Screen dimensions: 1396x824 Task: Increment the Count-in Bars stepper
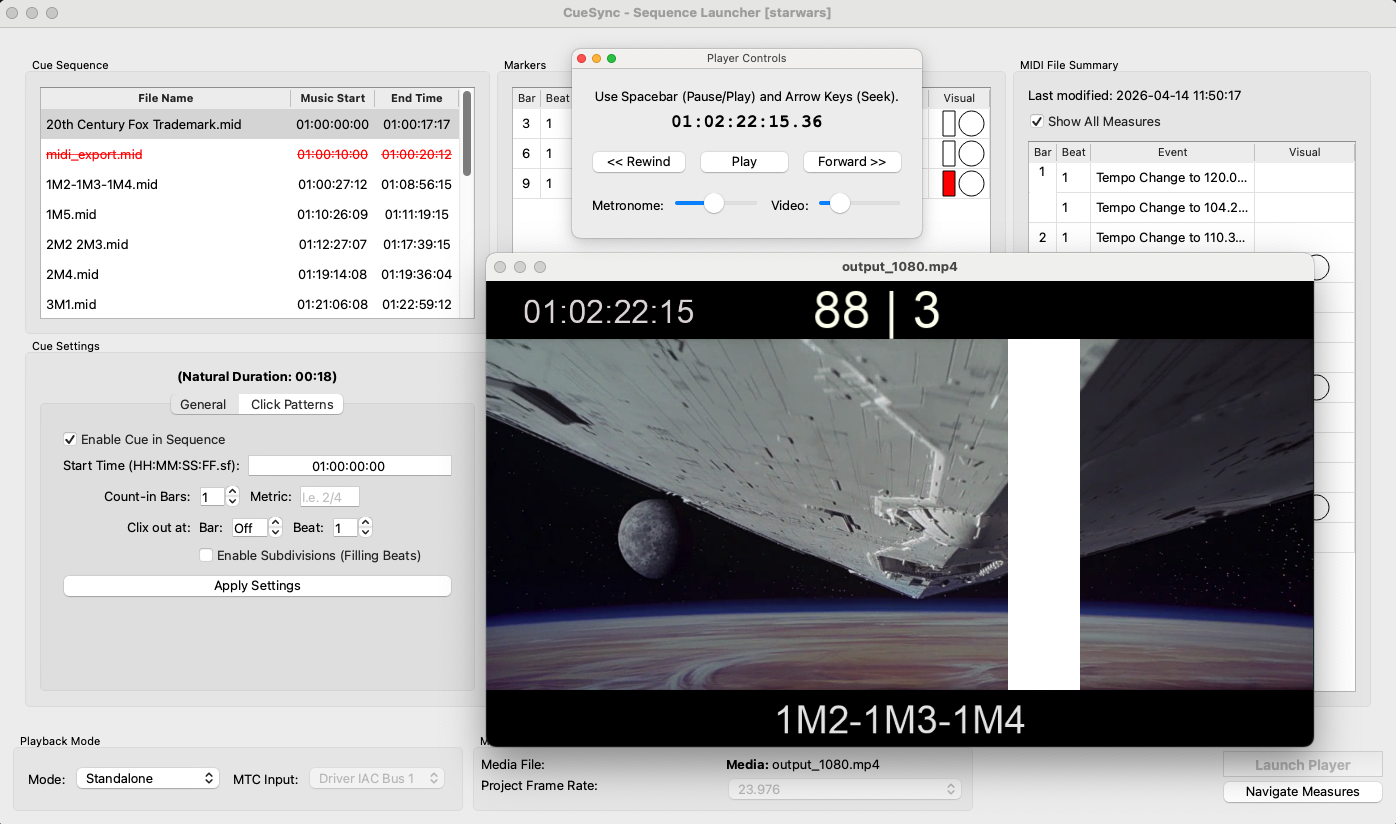pos(232,492)
